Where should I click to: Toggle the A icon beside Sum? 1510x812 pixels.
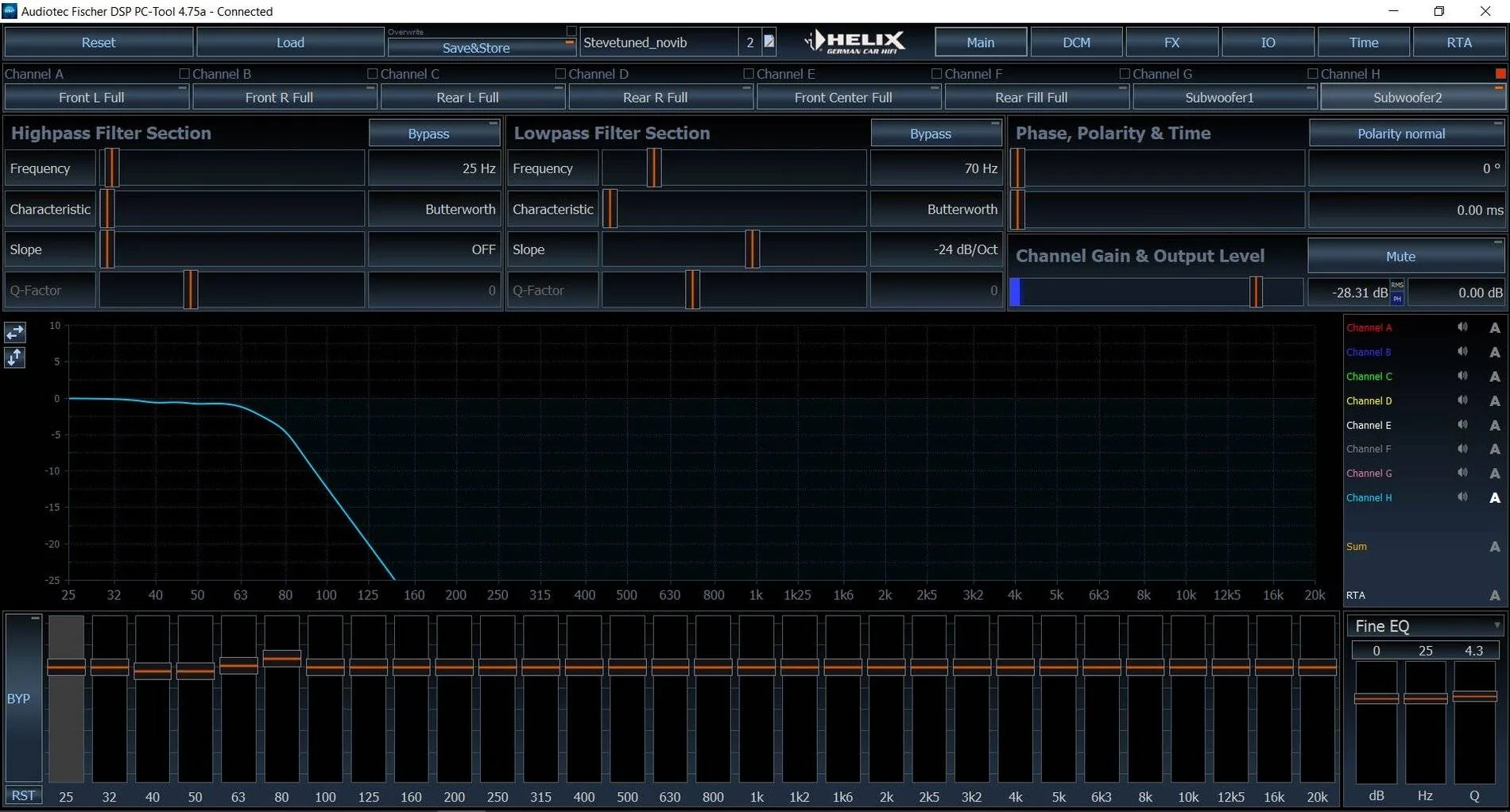1495,547
